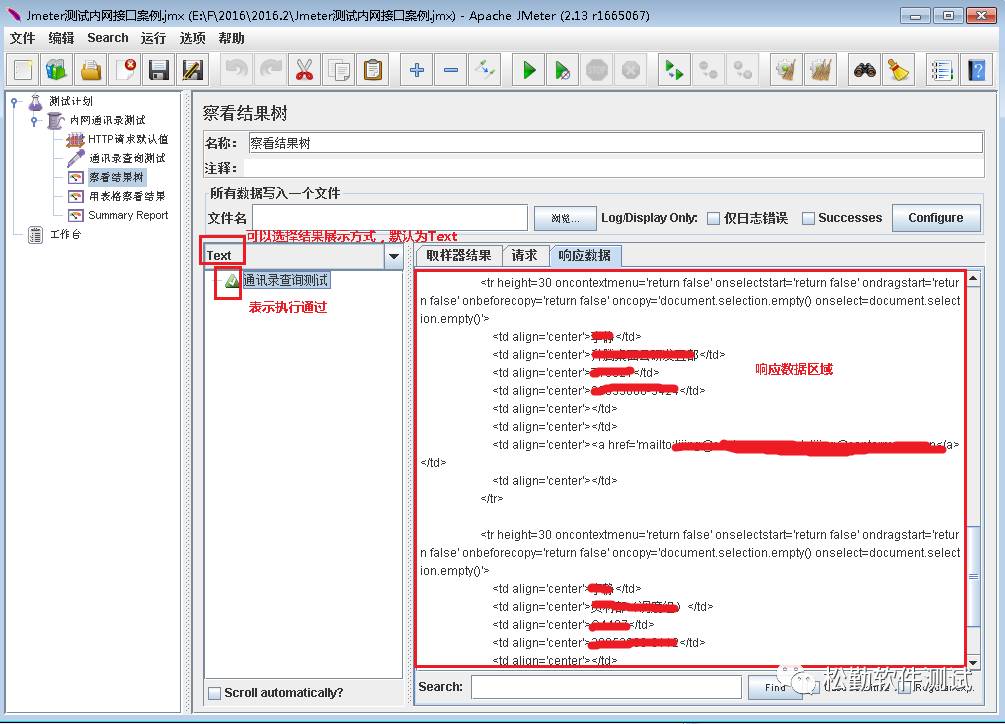Click the 名称 name input field
This screenshot has height=724, width=1005.
pyautogui.click(x=615, y=143)
